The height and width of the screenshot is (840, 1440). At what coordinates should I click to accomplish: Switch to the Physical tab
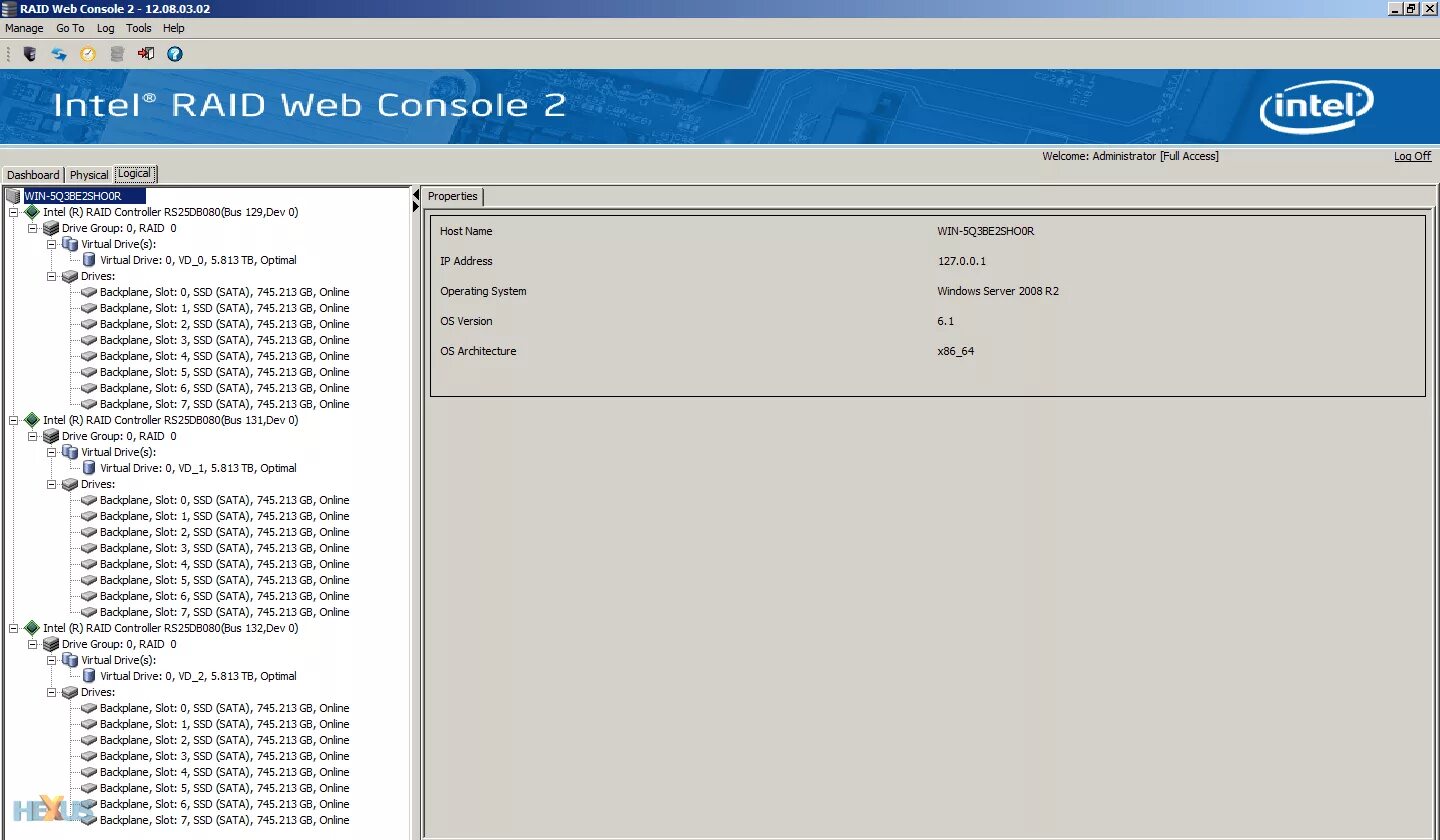pyautogui.click(x=89, y=175)
